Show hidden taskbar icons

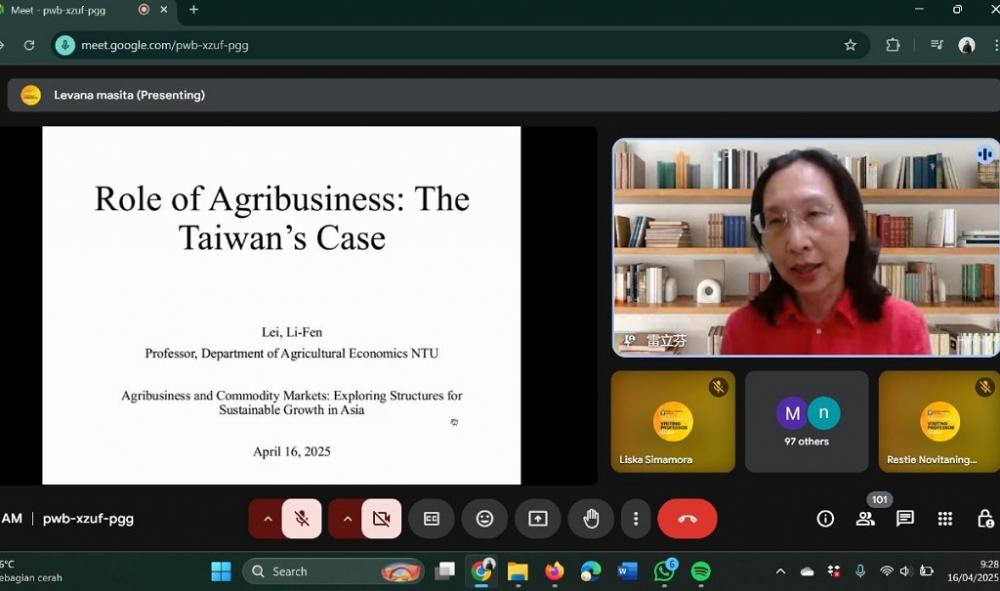click(x=780, y=571)
